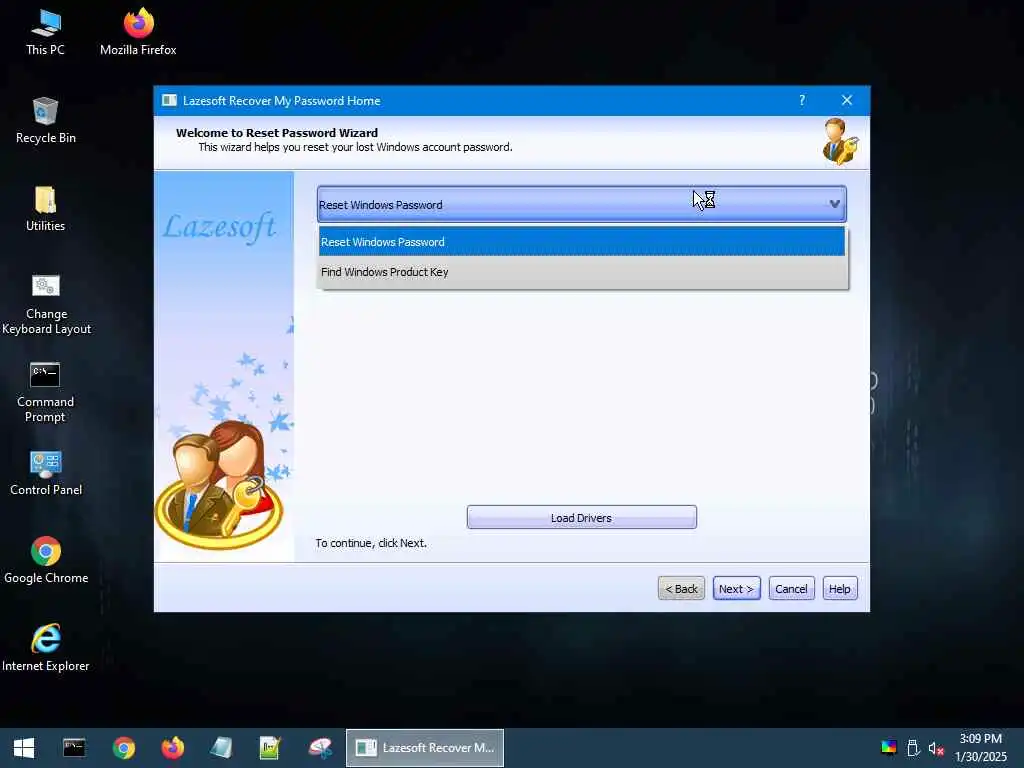Cancel the Reset Password Wizard
This screenshot has width=1024, height=768.
[x=791, y=588]
